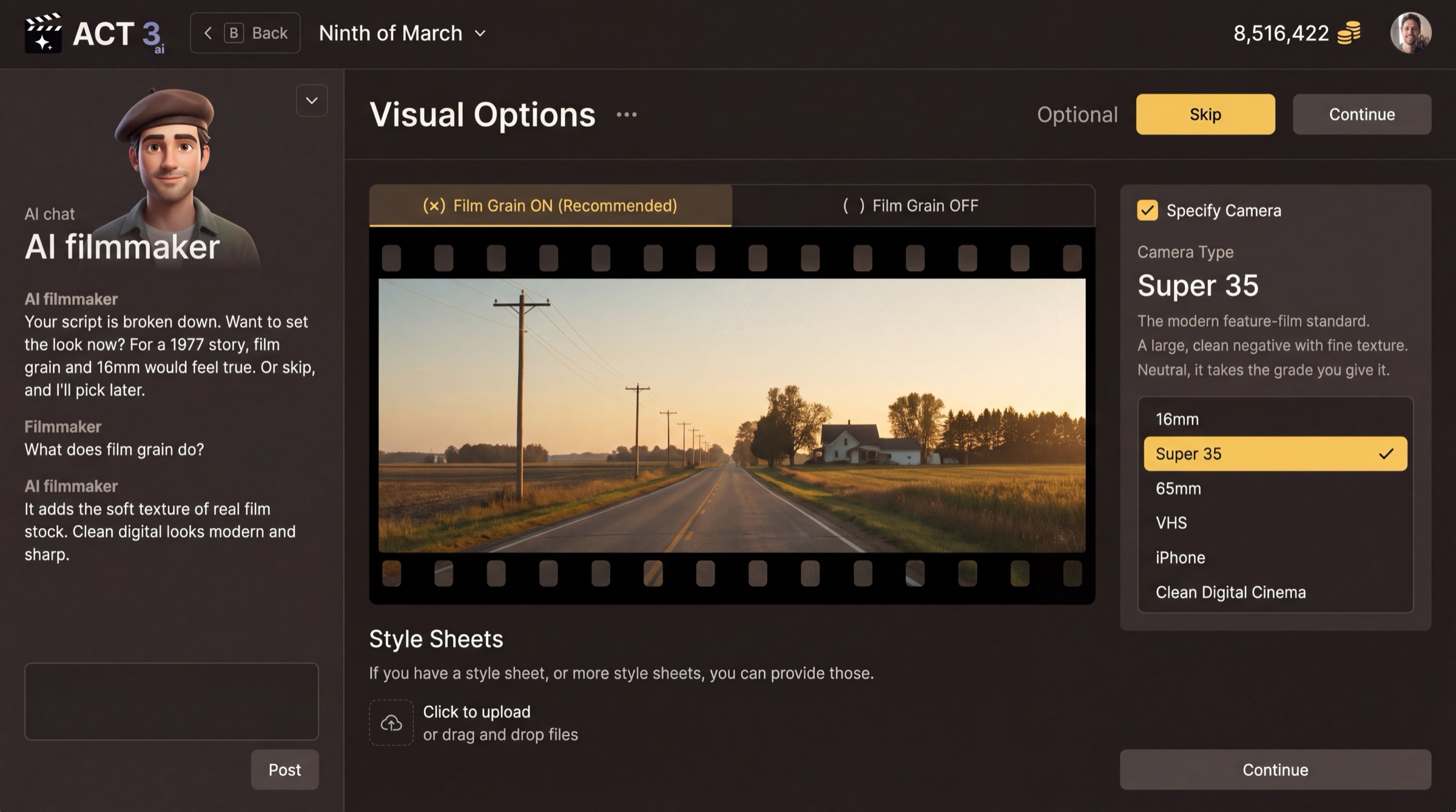Click Continue in the top header

click(x=1362, y=114)
